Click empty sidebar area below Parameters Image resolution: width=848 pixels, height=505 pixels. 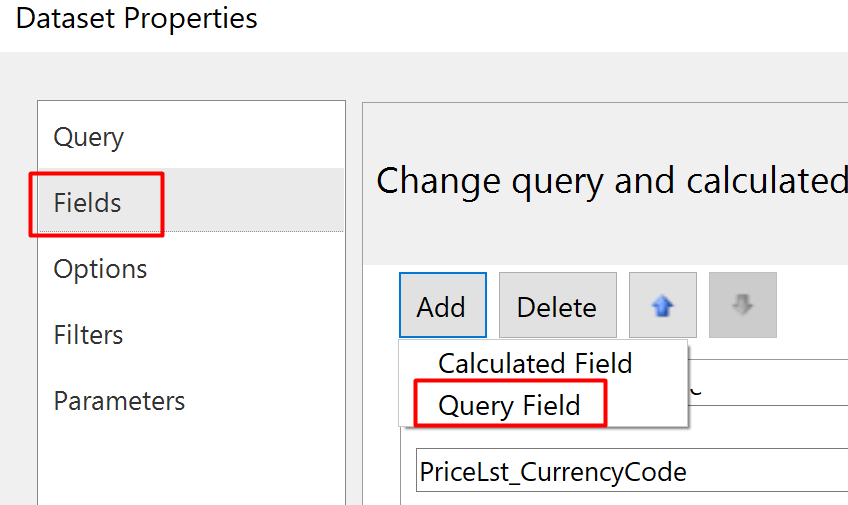190,462
